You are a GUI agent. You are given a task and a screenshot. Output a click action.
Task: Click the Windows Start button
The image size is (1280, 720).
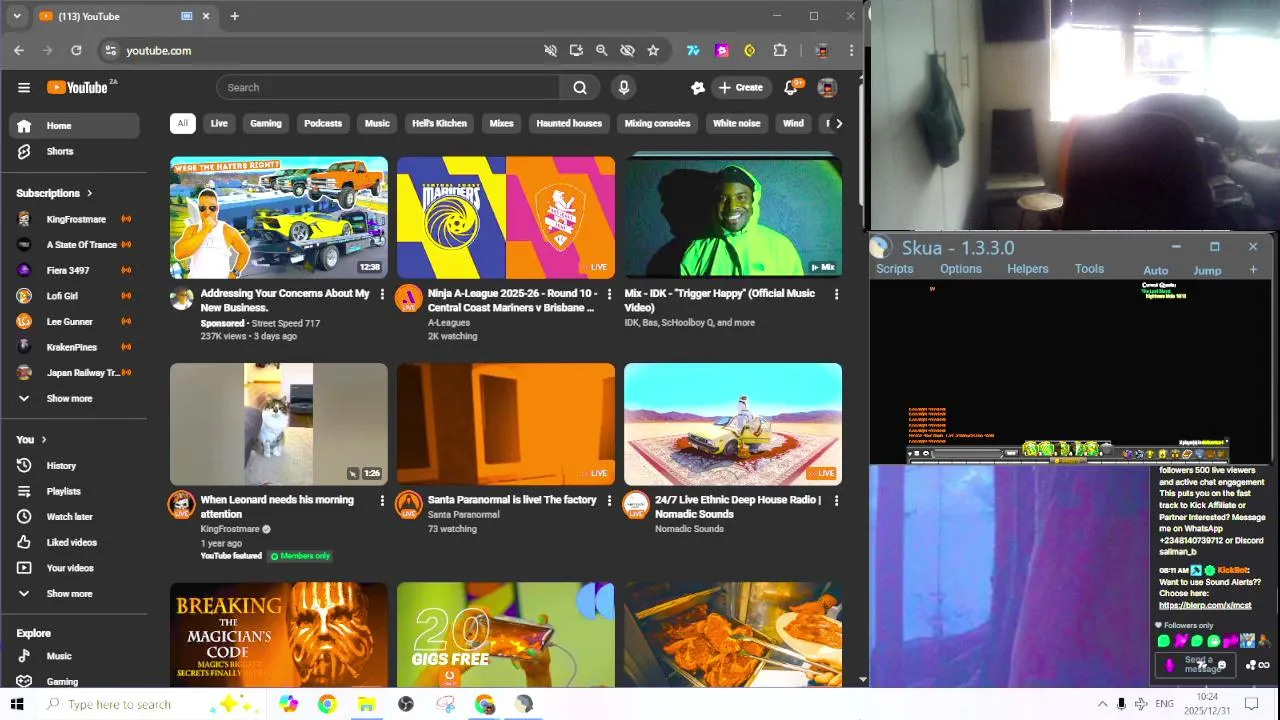pyautogui.click(x=17, y=704)
